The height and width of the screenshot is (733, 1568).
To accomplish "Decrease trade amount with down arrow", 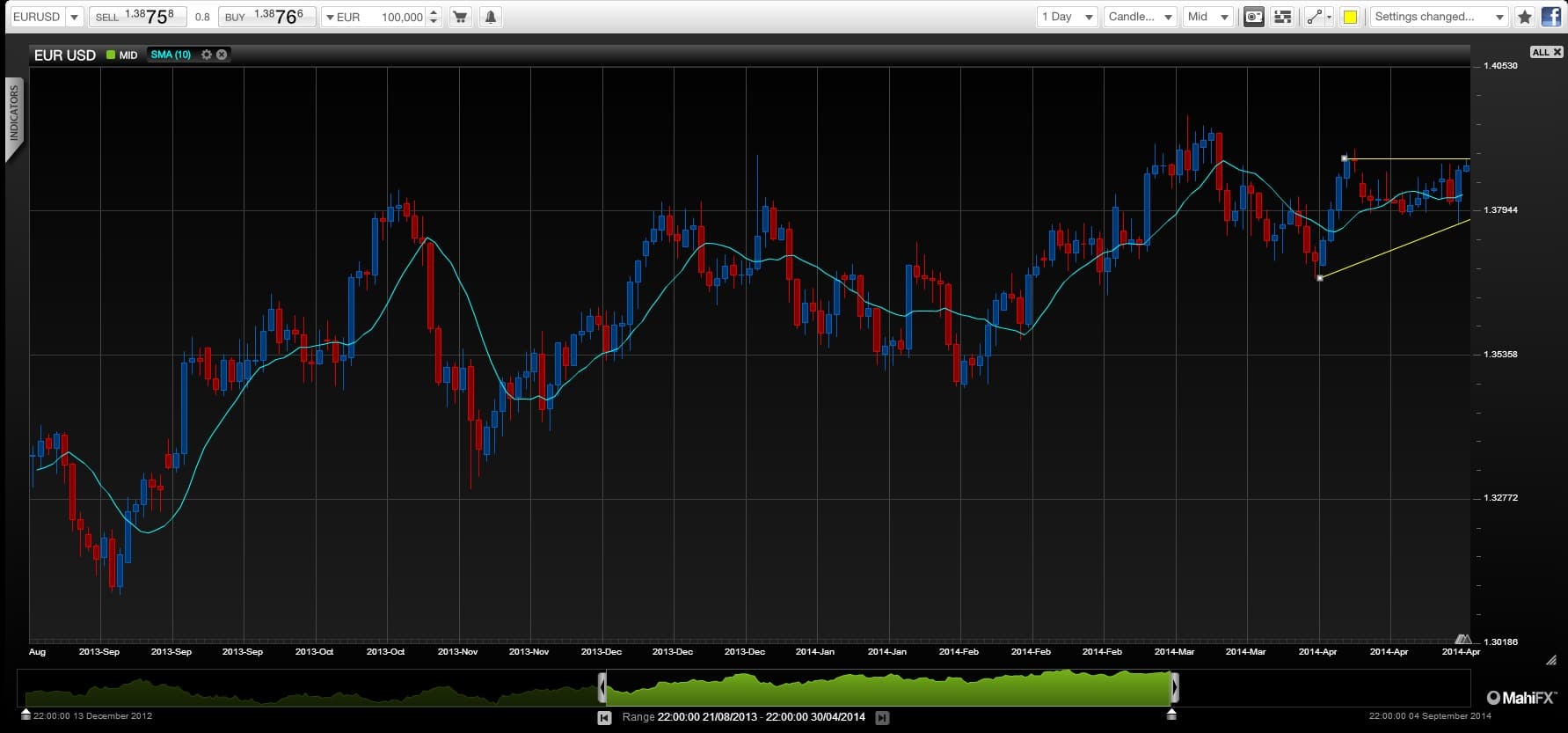I will click(434, 21).
